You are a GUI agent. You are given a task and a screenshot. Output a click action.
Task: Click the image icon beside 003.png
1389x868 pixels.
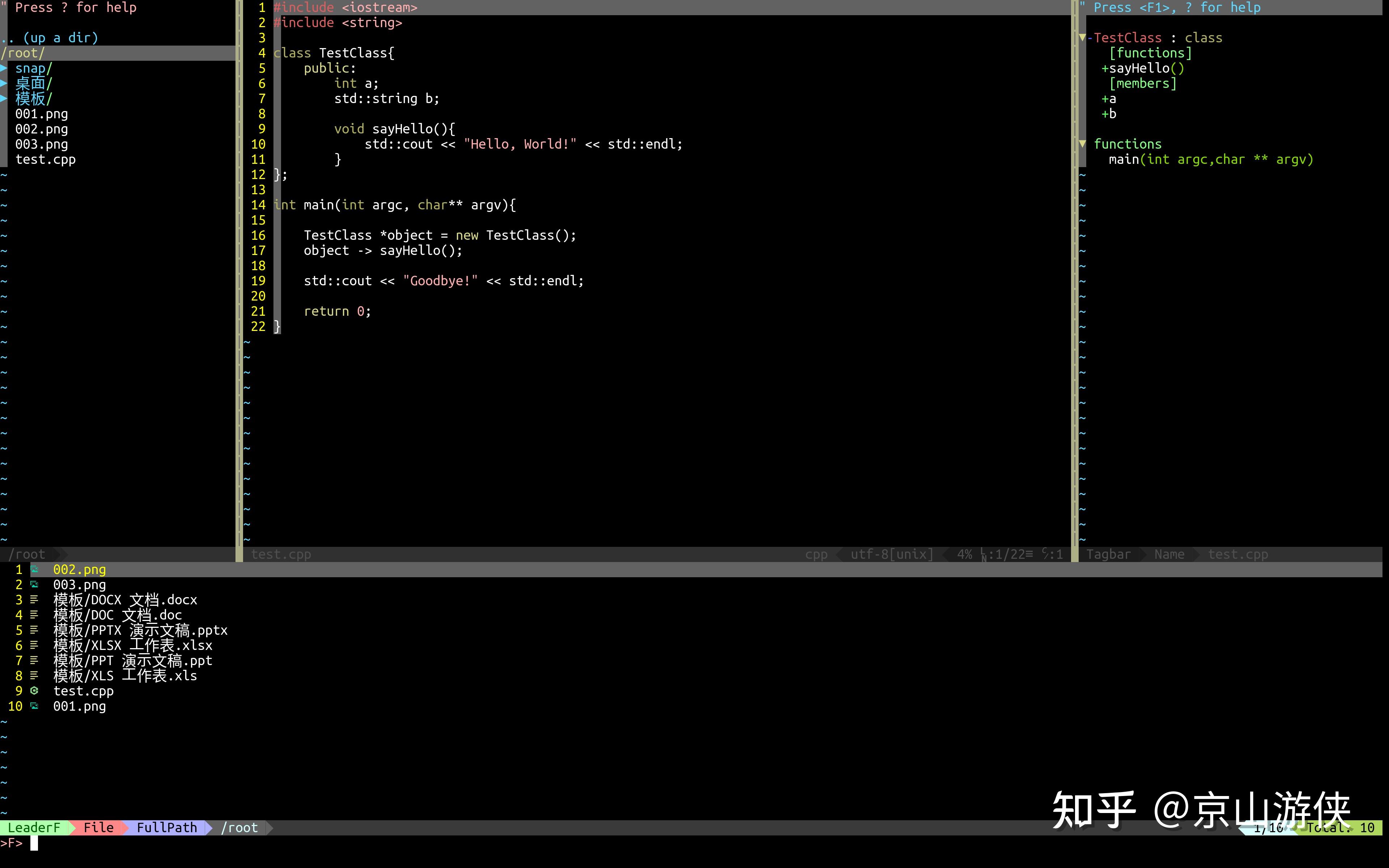[35, 584]
